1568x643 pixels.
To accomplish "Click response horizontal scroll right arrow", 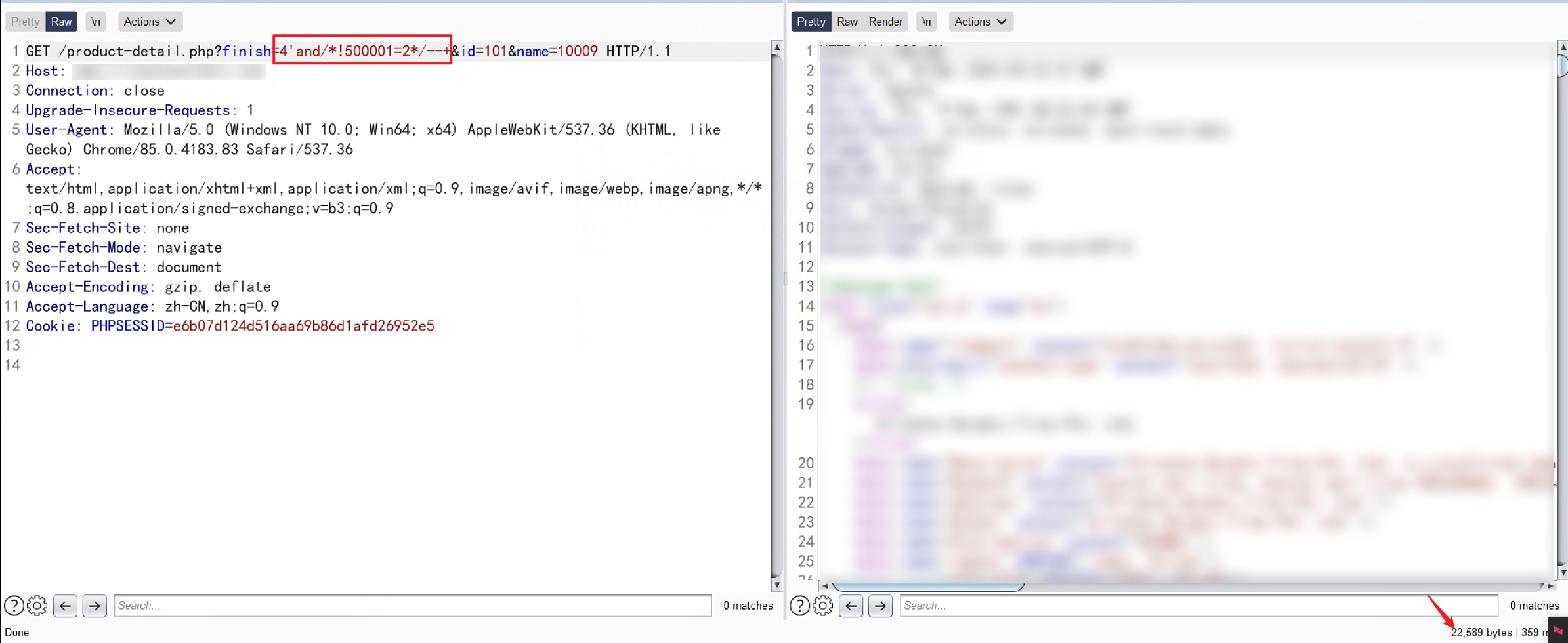I will click(1550, 586).
